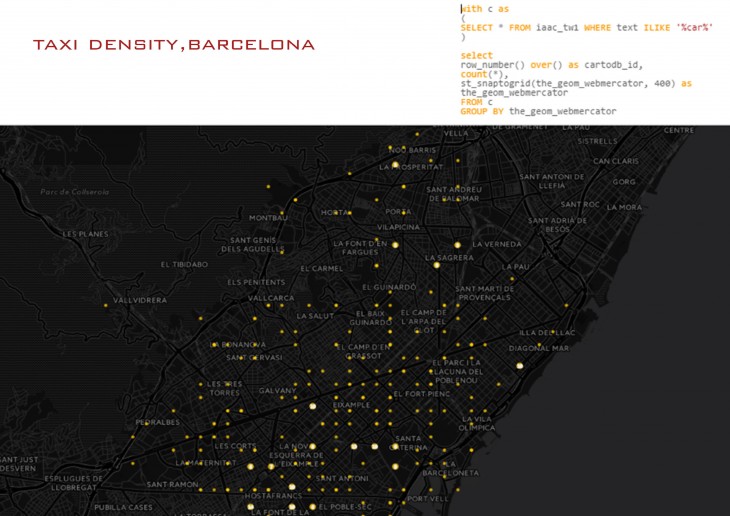Select the La Sagrera label
Image resolution: width=730 pixels, height=516 pixels.
pyautogui.click(x=449, y=258)
